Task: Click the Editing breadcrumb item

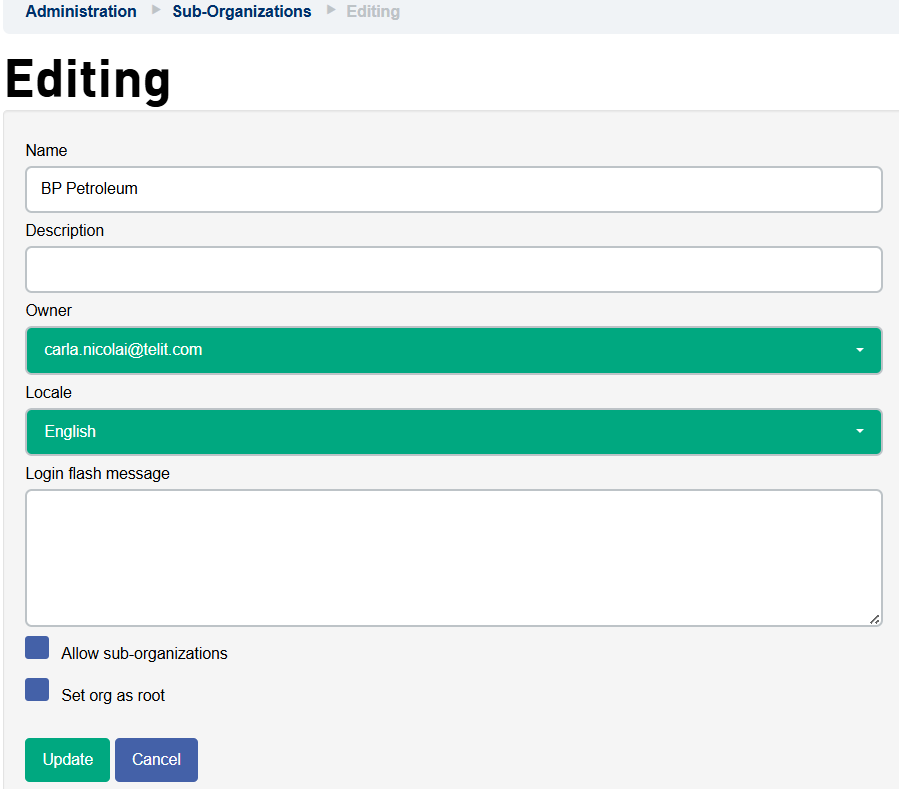Action: [x=373, y=11]
